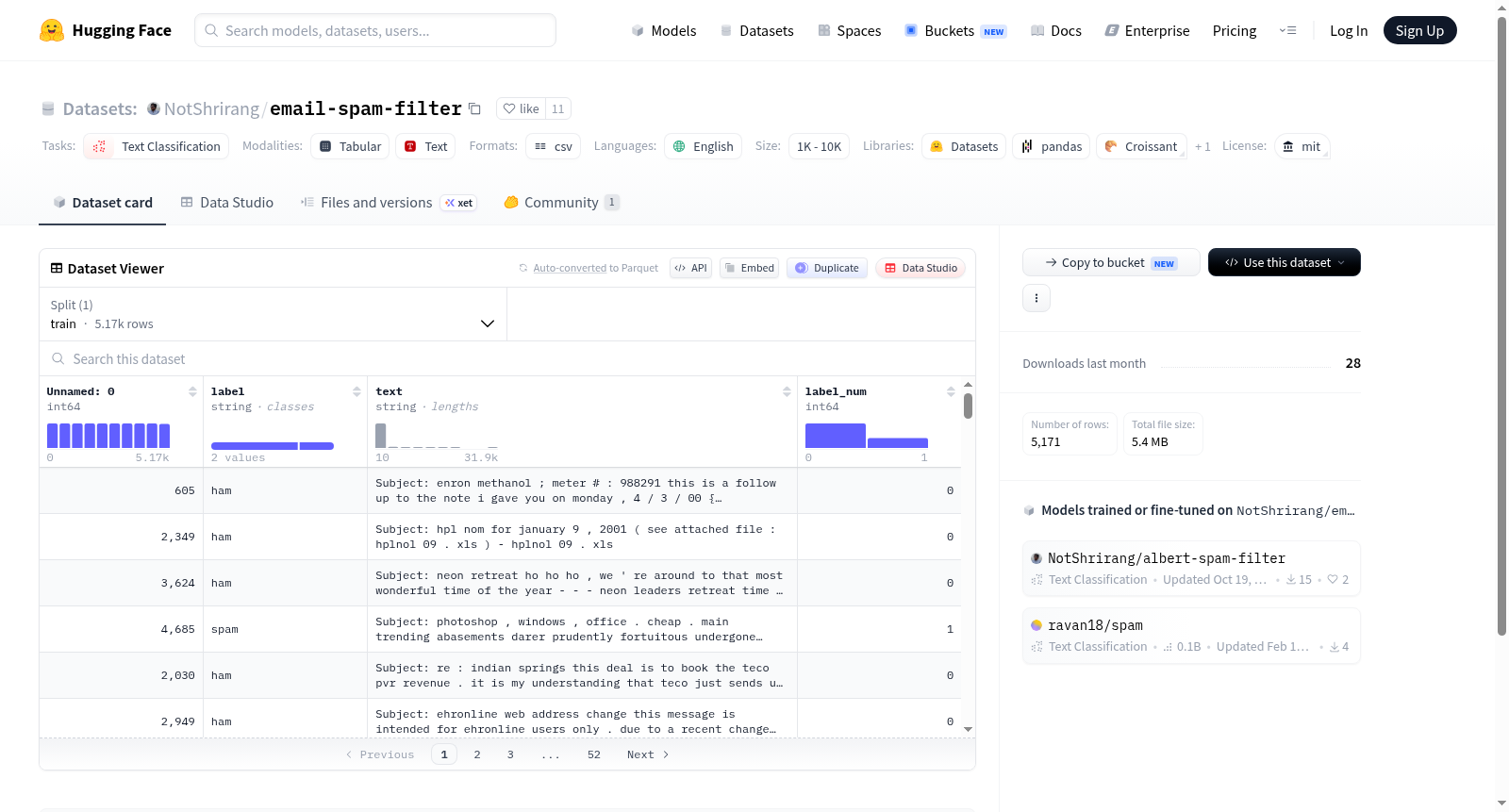
Task: Click the Sign Up button
Action: 1420,31
